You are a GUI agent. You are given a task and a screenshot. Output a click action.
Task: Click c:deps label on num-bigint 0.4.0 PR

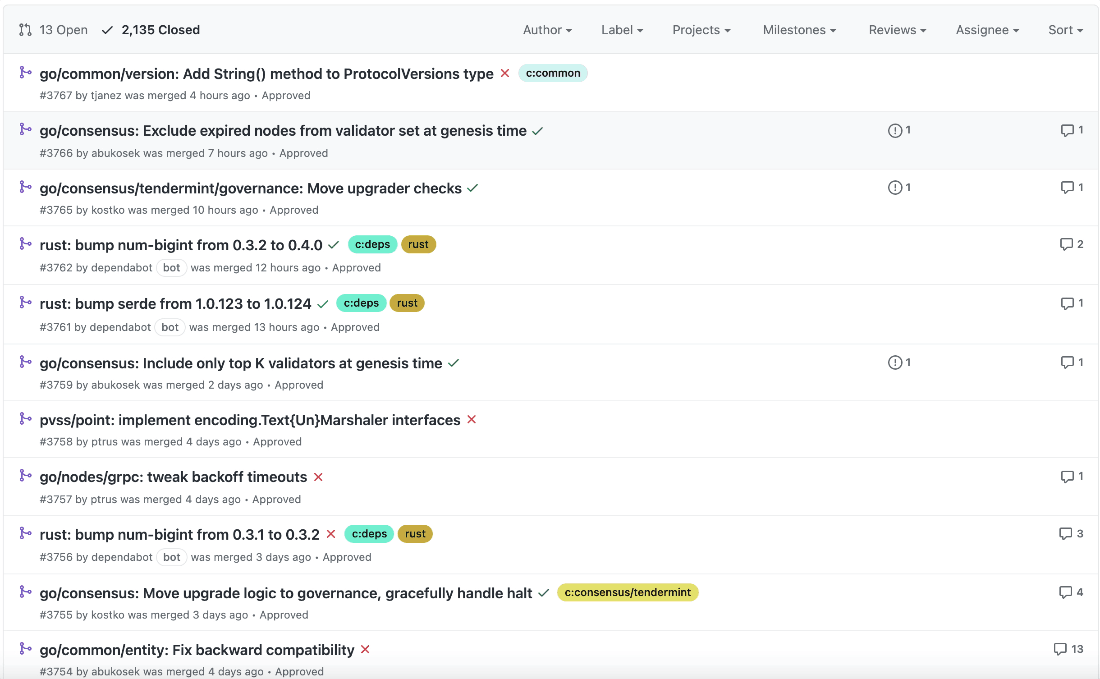coord(372,244)
